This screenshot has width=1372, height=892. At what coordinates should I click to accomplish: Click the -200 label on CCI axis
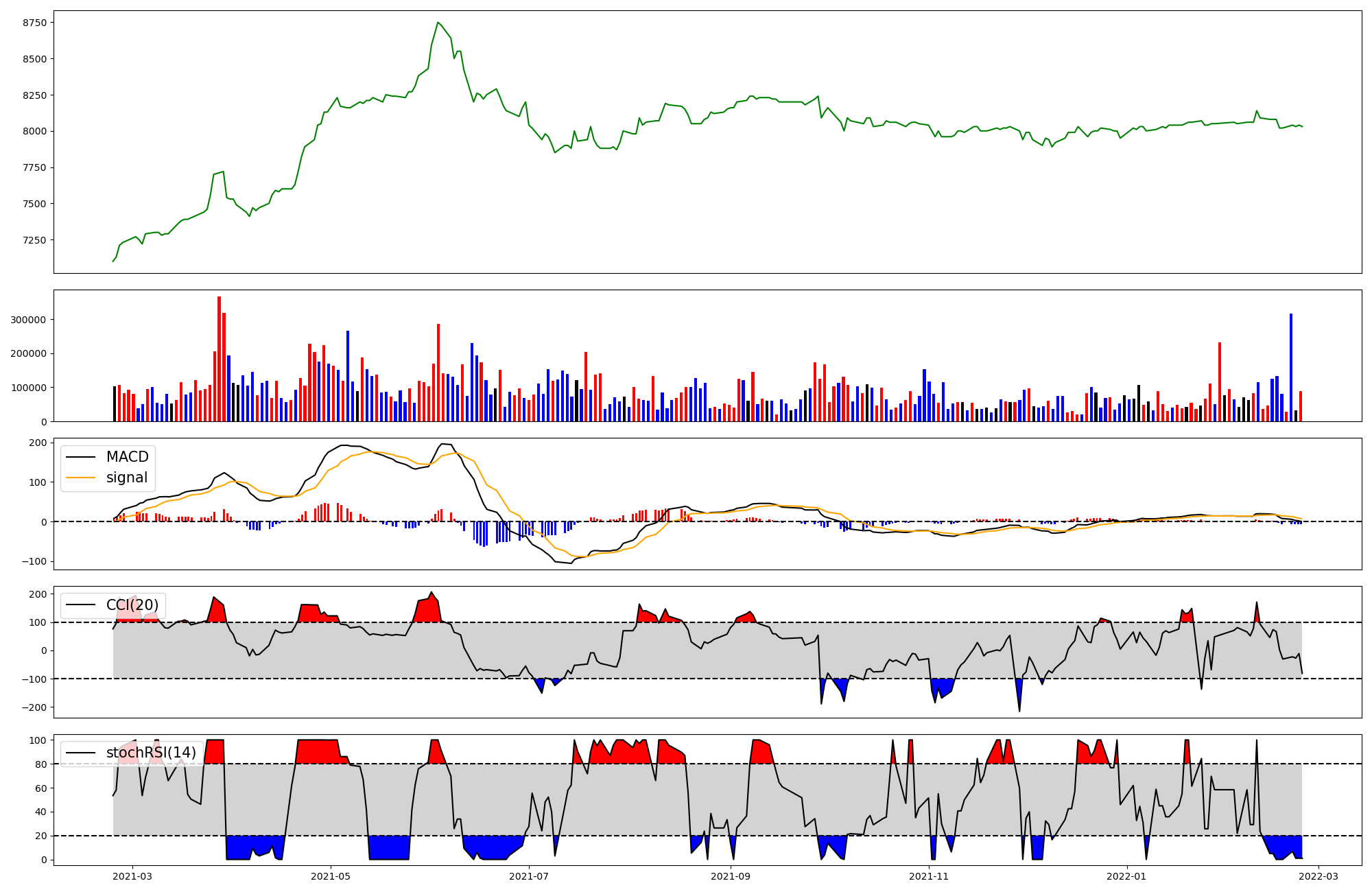[x=36, y=707]
